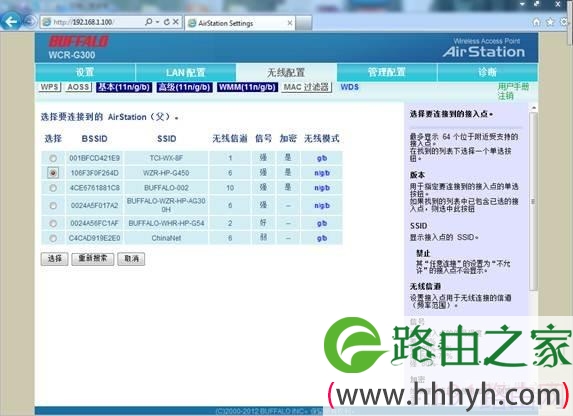Open the WPS submenu
This screenshot has width=573, height=416.
(50, 87)
